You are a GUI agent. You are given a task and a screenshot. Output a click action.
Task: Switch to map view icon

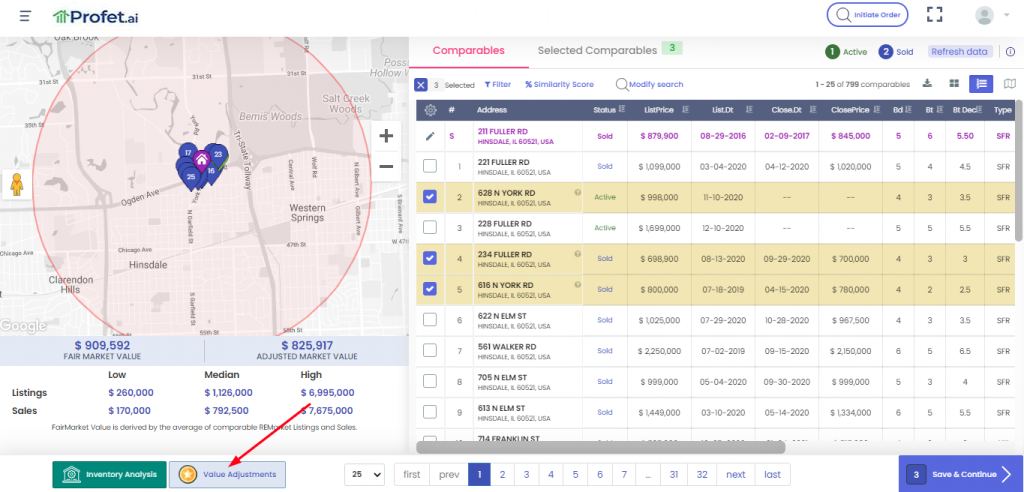1010,84
